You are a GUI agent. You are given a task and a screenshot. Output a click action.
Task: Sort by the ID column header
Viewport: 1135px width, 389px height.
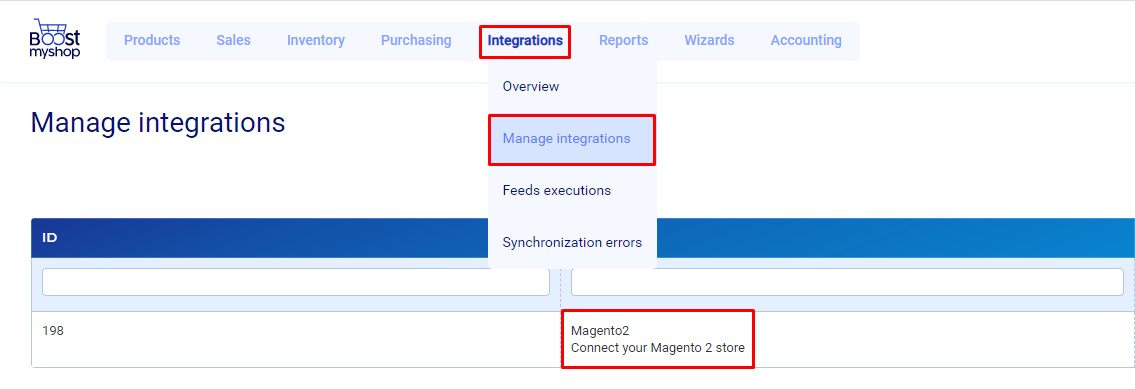[50, 238]
